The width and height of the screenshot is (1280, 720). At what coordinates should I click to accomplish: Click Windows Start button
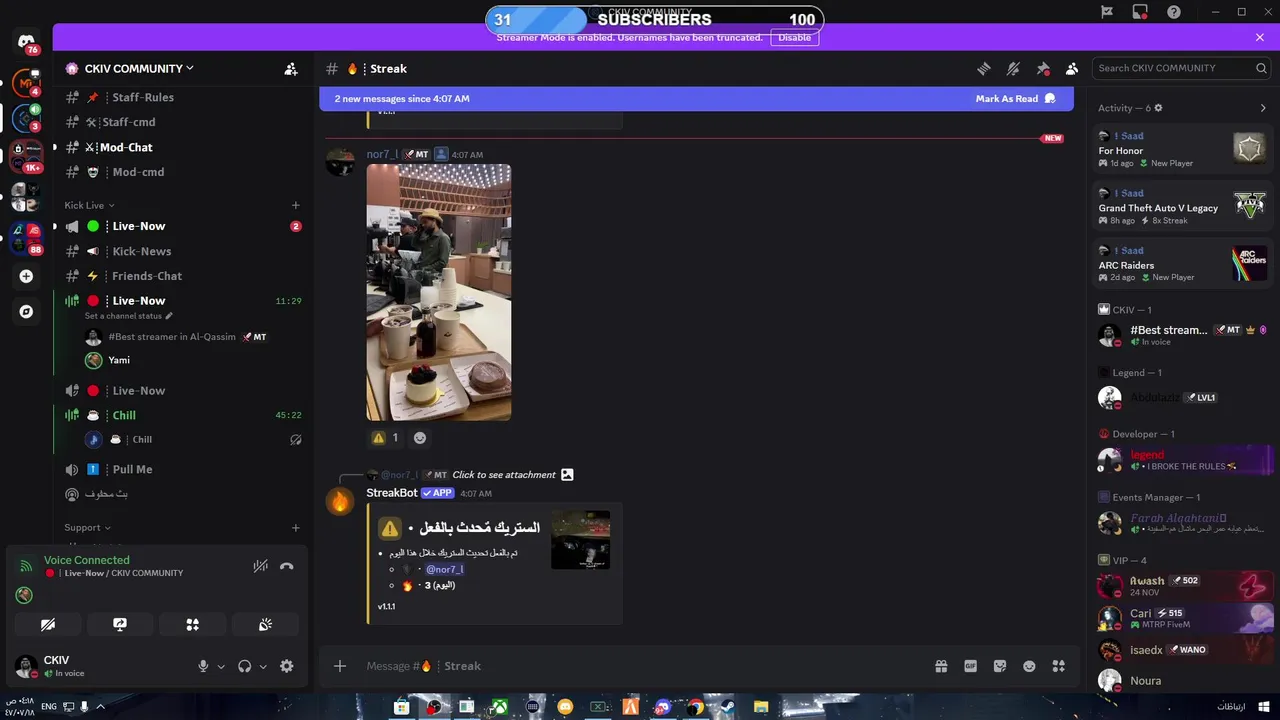click(1263, 707)
